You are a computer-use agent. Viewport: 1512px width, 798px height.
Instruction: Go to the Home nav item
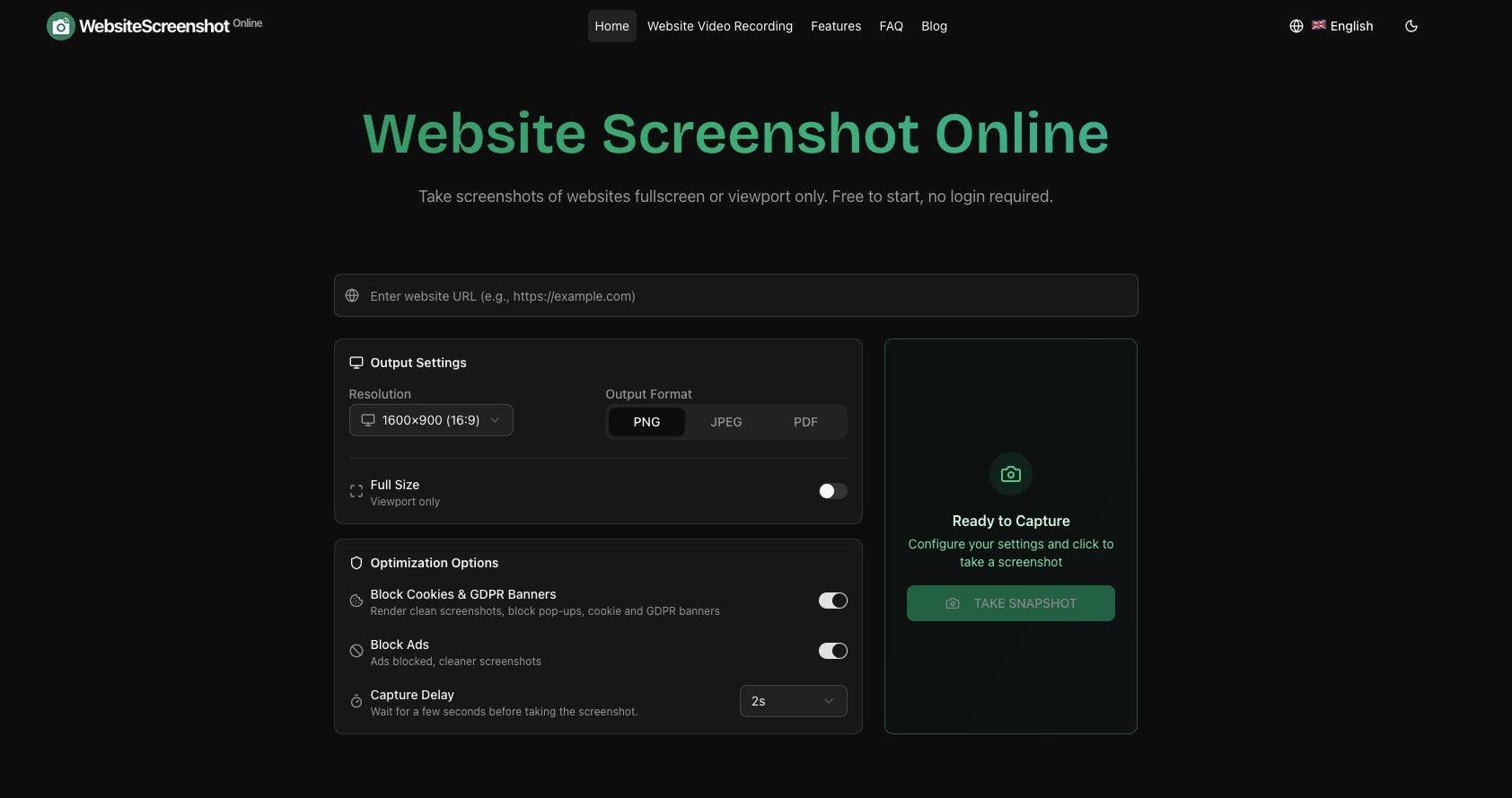pyautogui.click(x=612, y=26)
